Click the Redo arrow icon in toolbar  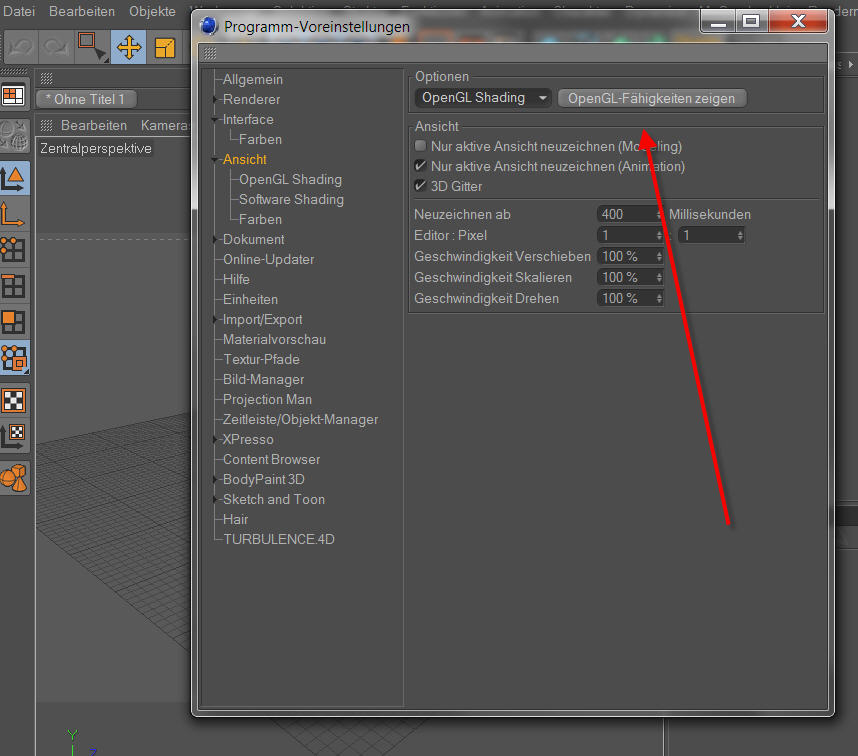(56, 48)
